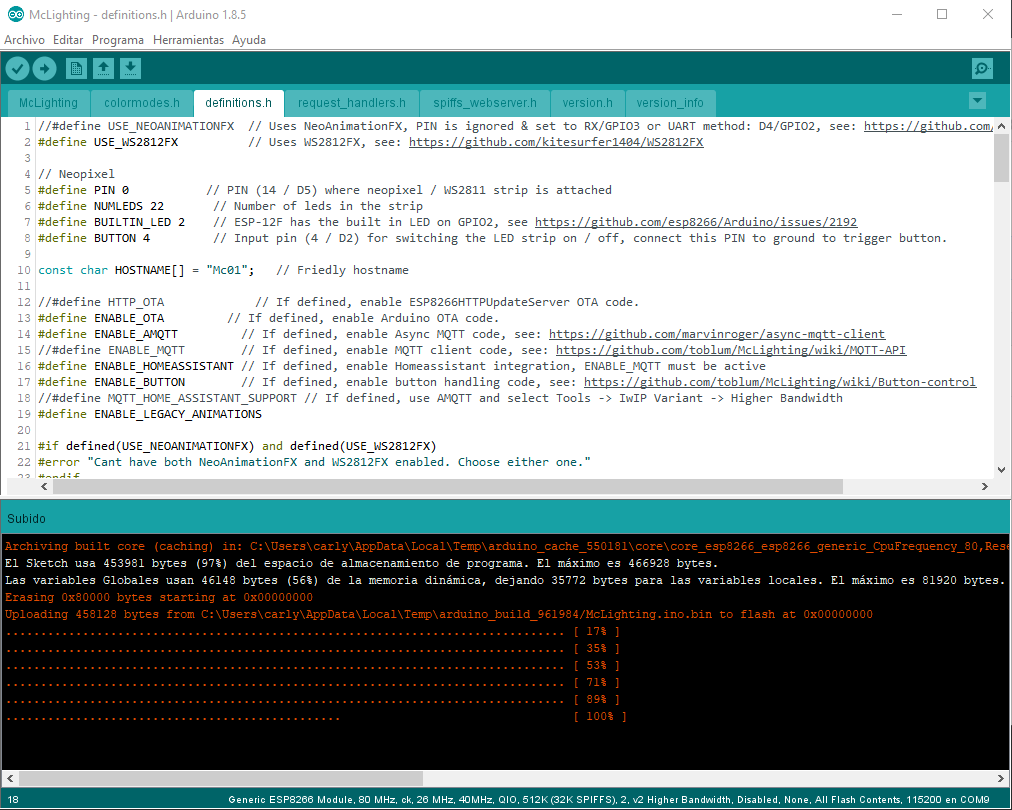
Task: Open the truncated github.com link on line 1
Action: pyautogui.click(x=928, y=126)
